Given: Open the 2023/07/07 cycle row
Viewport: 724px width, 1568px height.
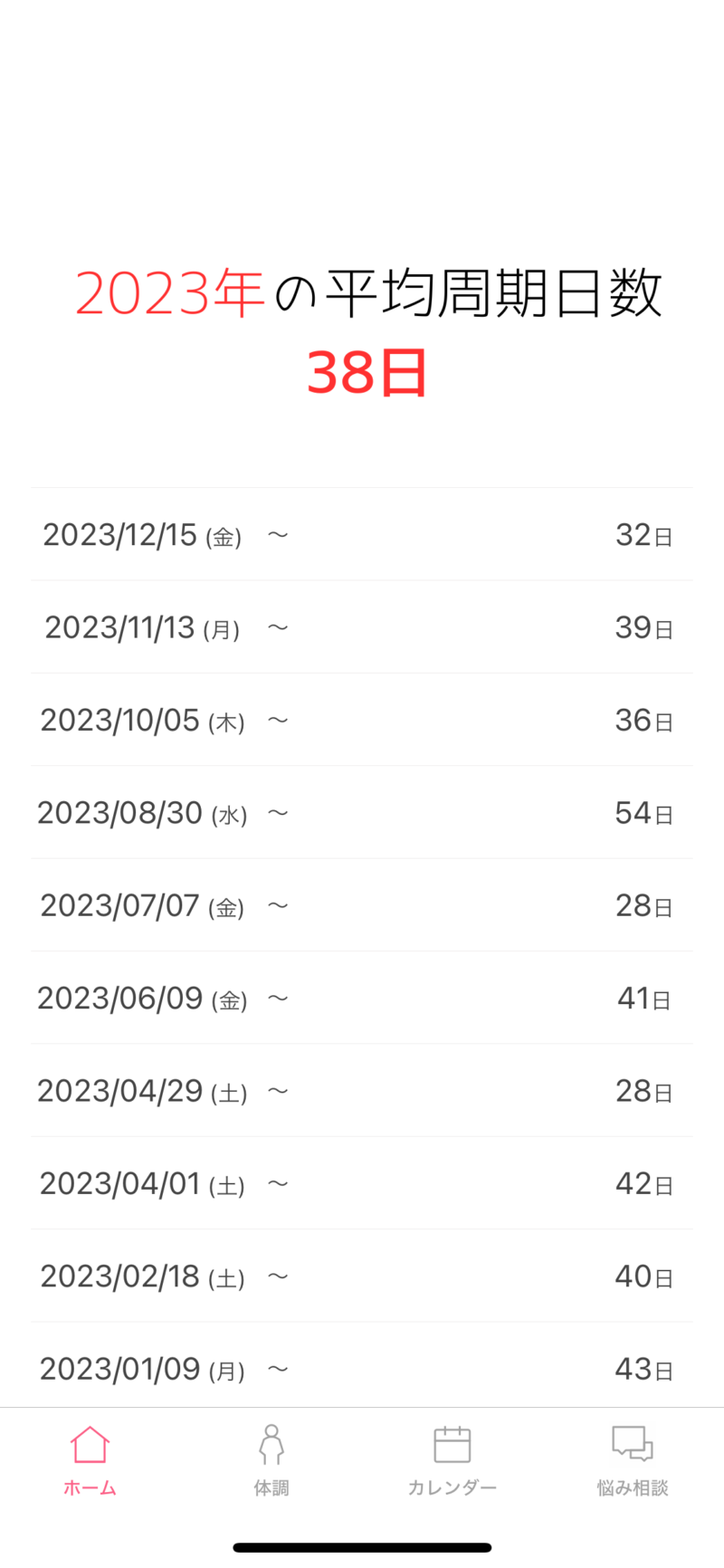Looking at the screenshot, I should point(362,905).
